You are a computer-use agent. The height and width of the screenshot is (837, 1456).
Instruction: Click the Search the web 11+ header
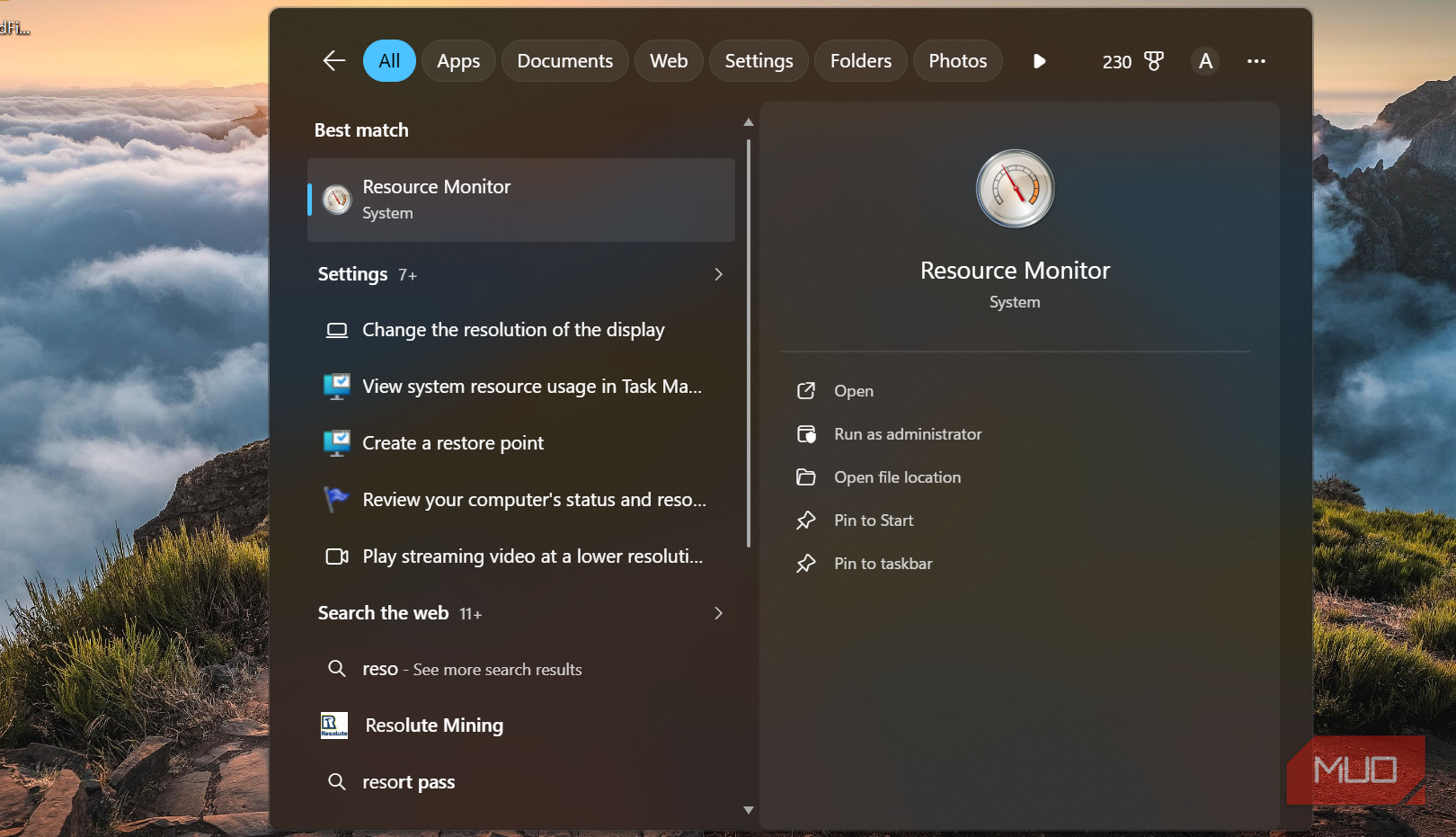[x=400, y=613]
